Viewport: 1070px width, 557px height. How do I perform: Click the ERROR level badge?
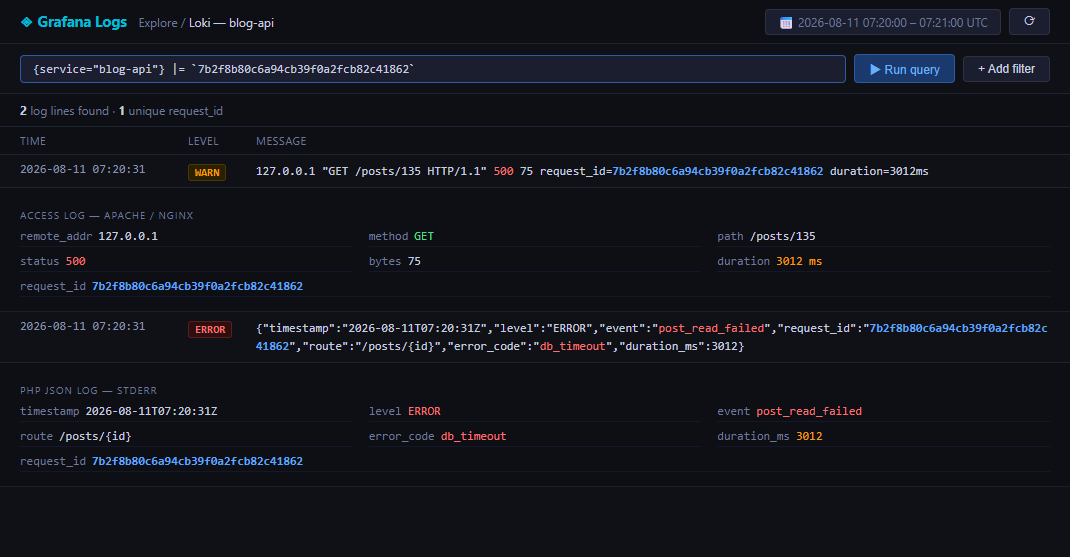(x=210, y=330)
